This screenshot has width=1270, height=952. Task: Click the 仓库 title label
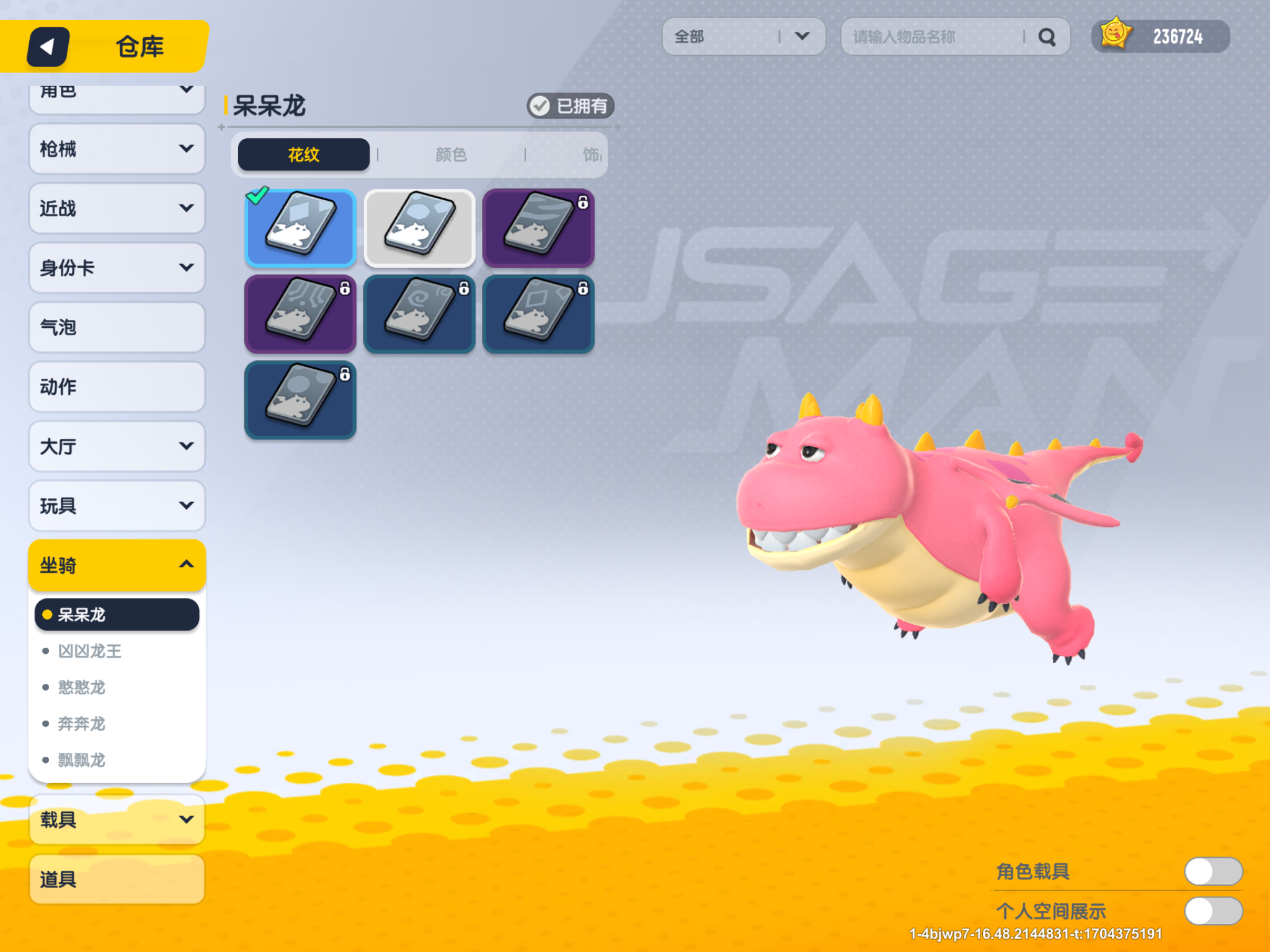point(140,46)
